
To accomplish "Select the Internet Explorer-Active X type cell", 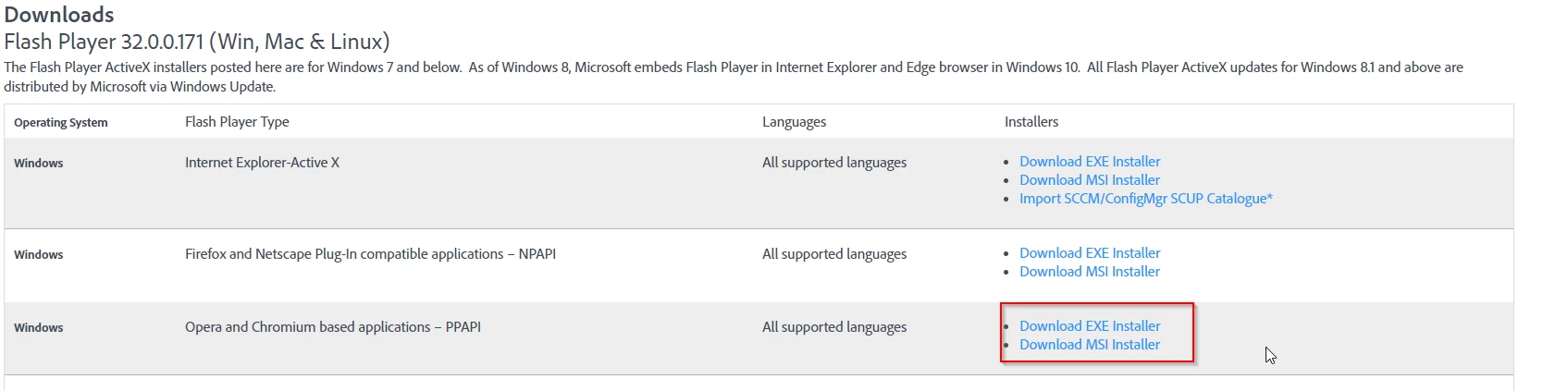I will pyautogui.click(x=262, y=163).
